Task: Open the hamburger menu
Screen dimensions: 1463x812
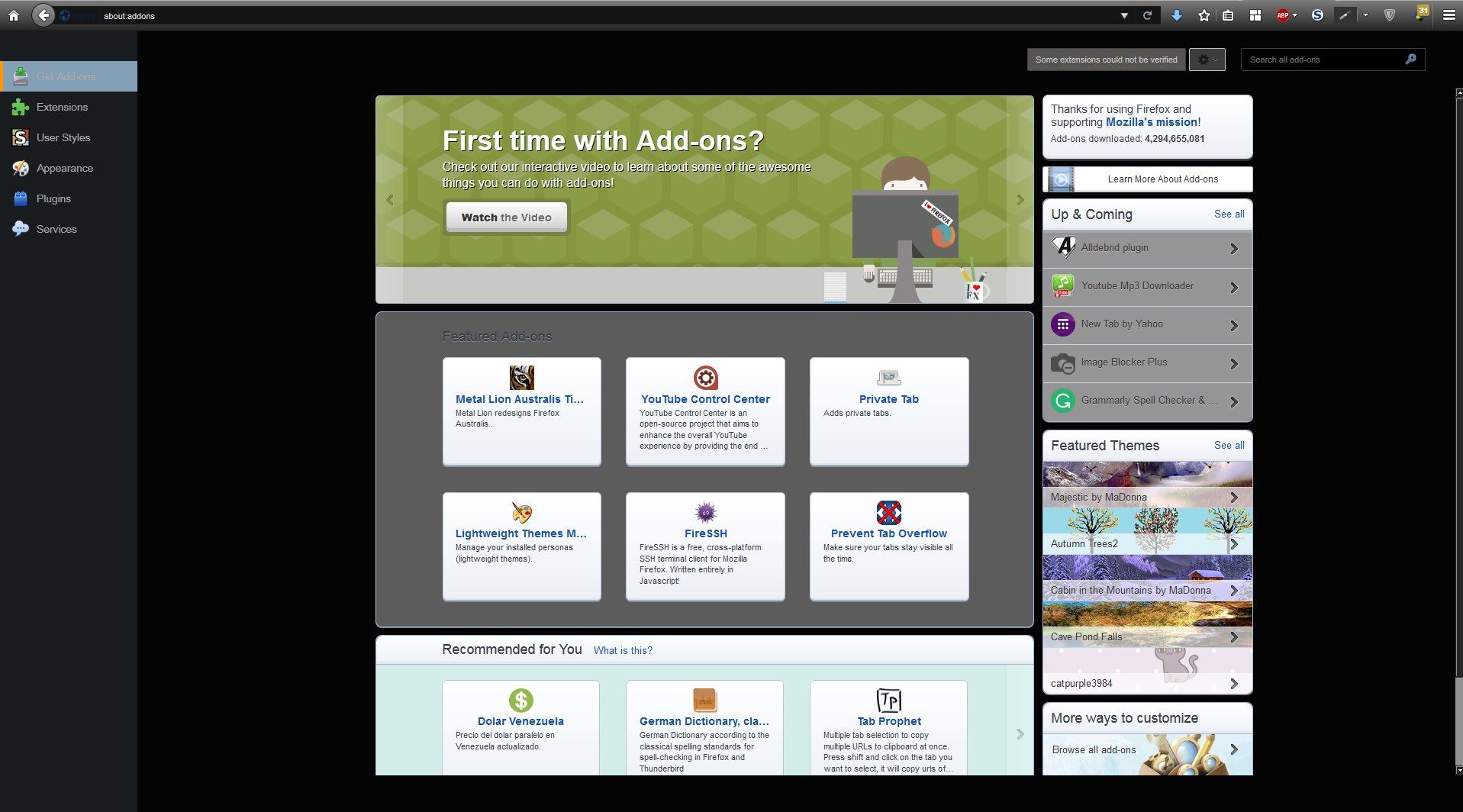Action: click(x=1448, y=15)
